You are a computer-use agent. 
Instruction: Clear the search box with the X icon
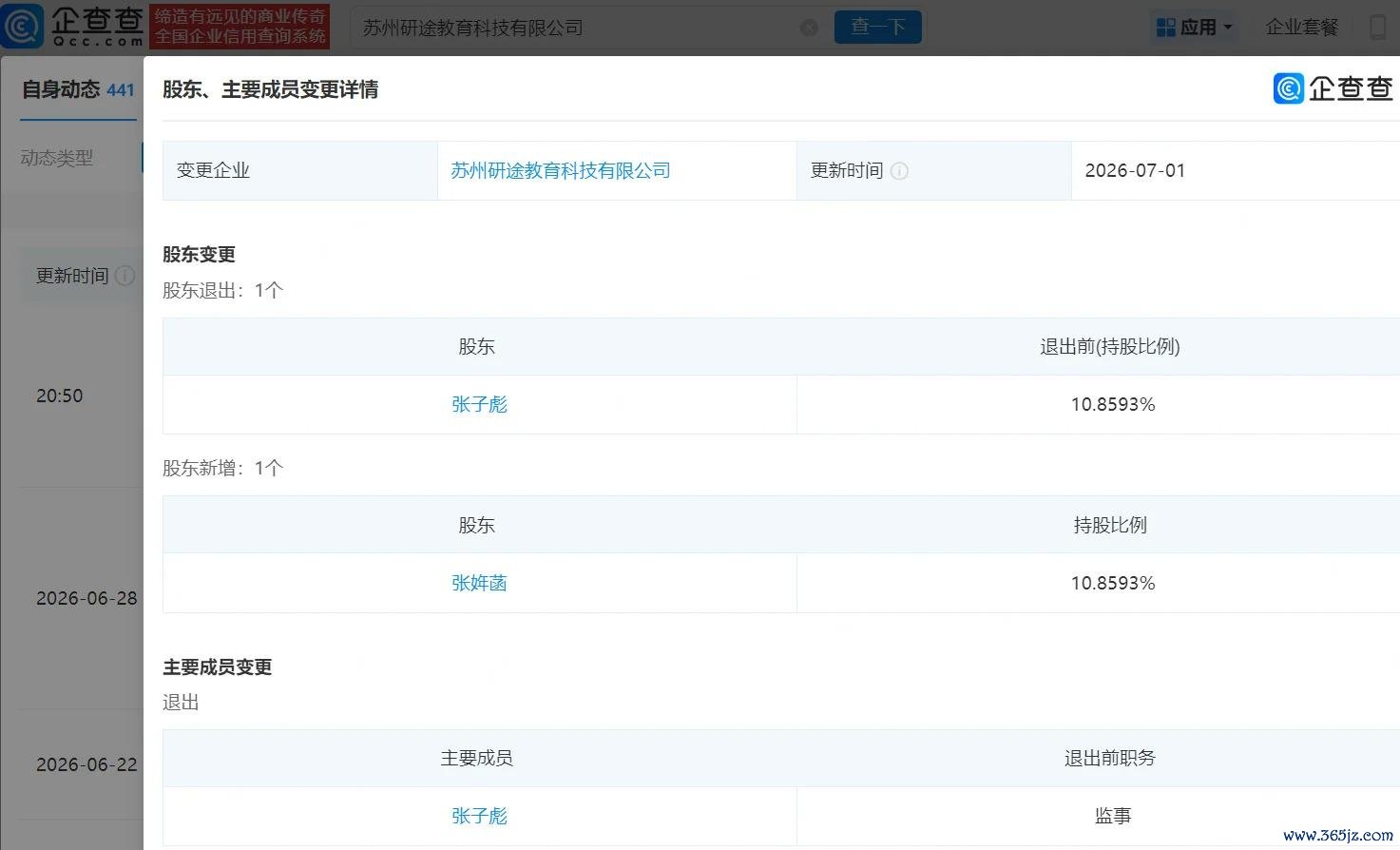(809, 28)
